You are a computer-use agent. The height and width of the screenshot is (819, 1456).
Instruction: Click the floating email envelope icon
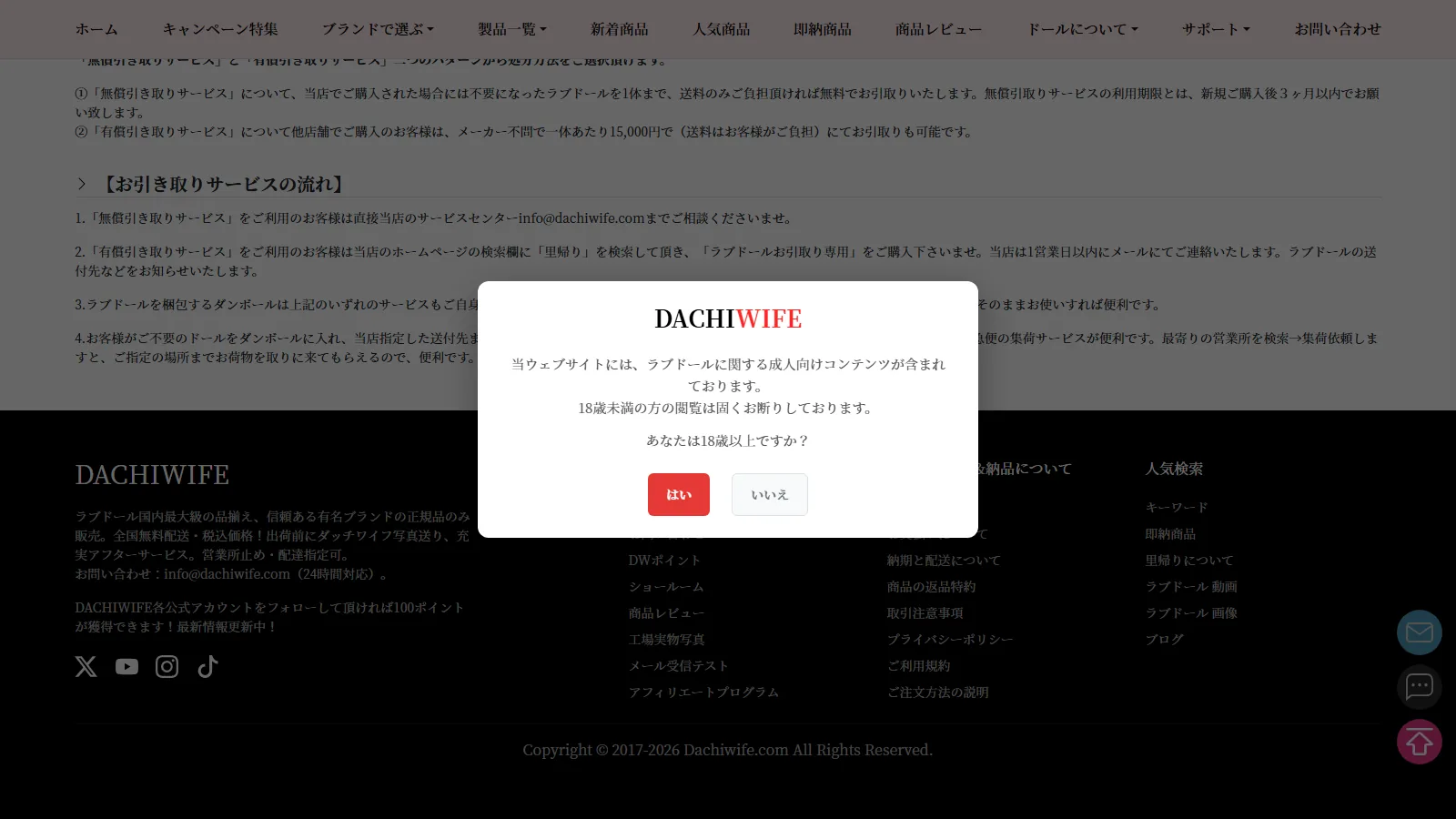pos(1420,632)
